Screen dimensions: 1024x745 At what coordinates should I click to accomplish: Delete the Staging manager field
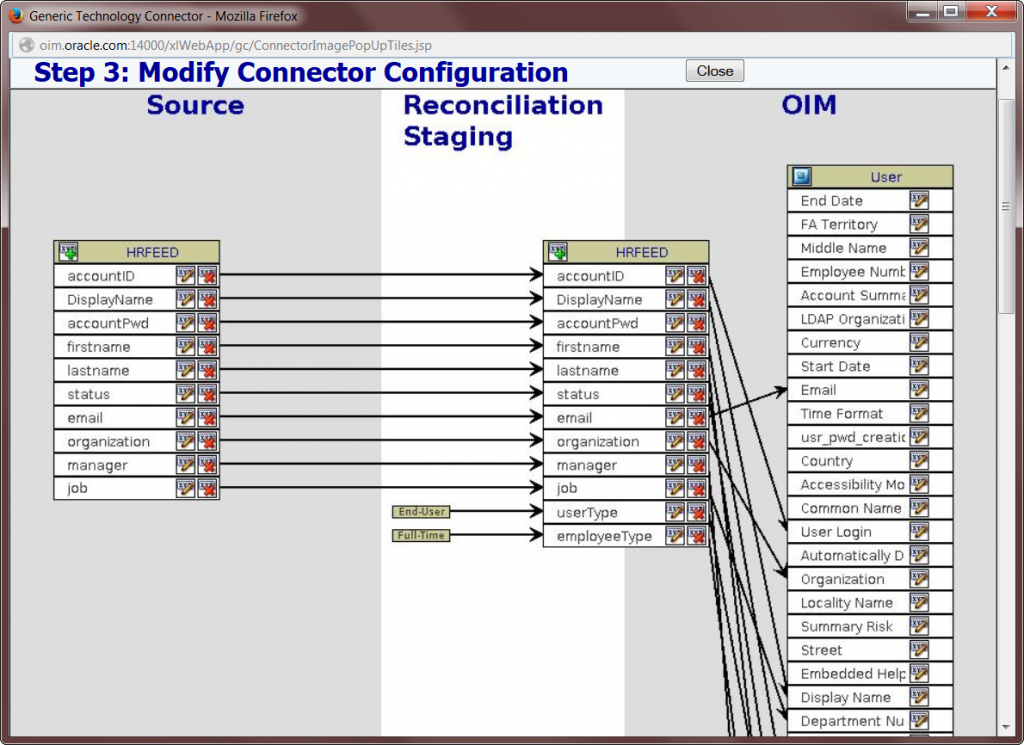pyautogui.click(x=696, y=464)
